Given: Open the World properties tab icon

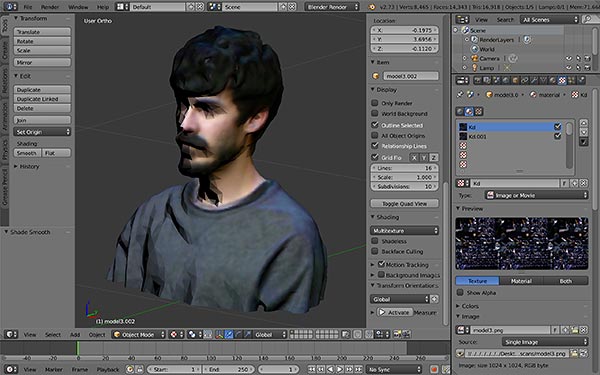Looking at the screenshot, I should [506, 80].
